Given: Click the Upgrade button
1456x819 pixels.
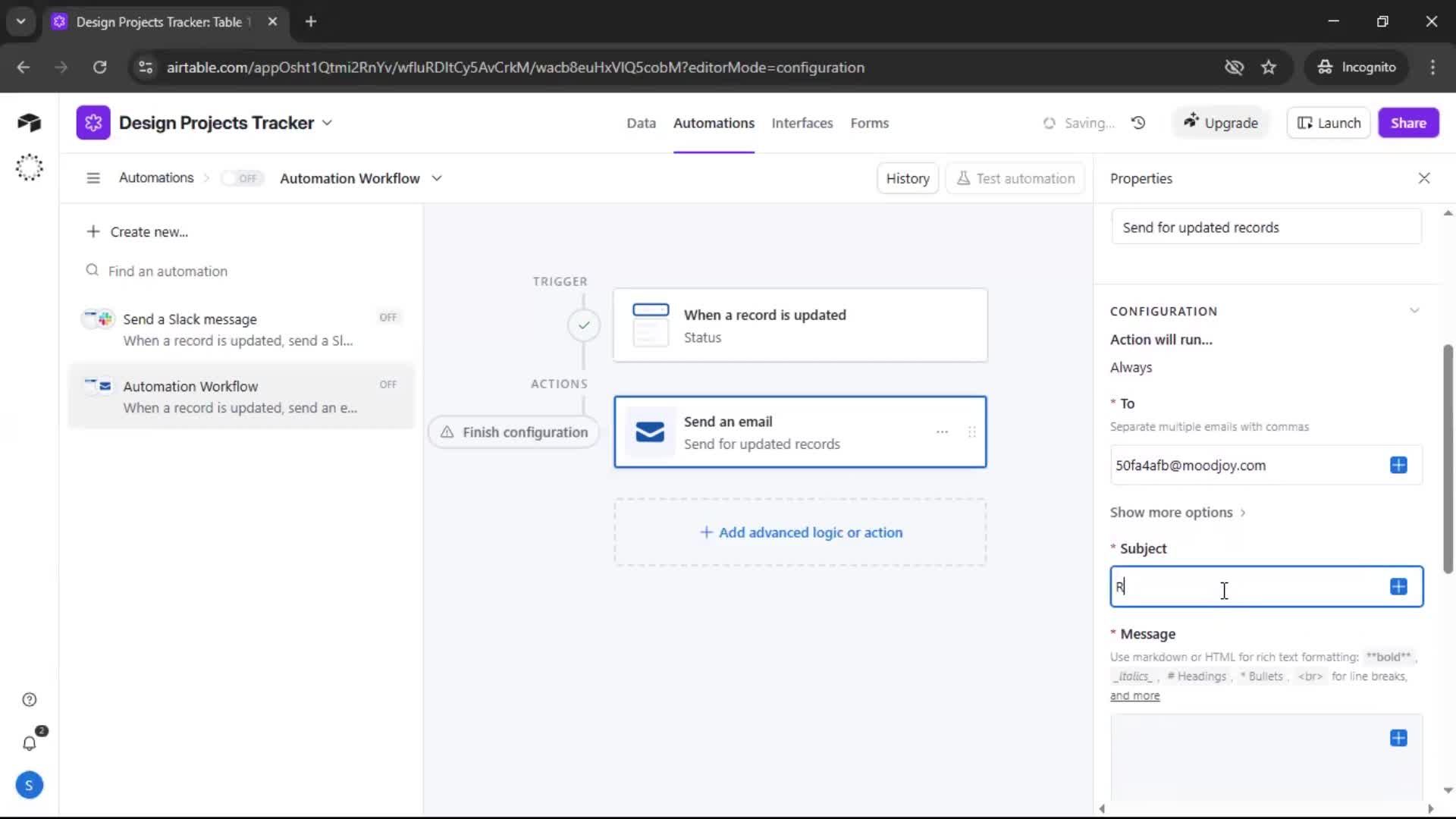Looking at the screenshot, I should click(x=1220, y=123).
